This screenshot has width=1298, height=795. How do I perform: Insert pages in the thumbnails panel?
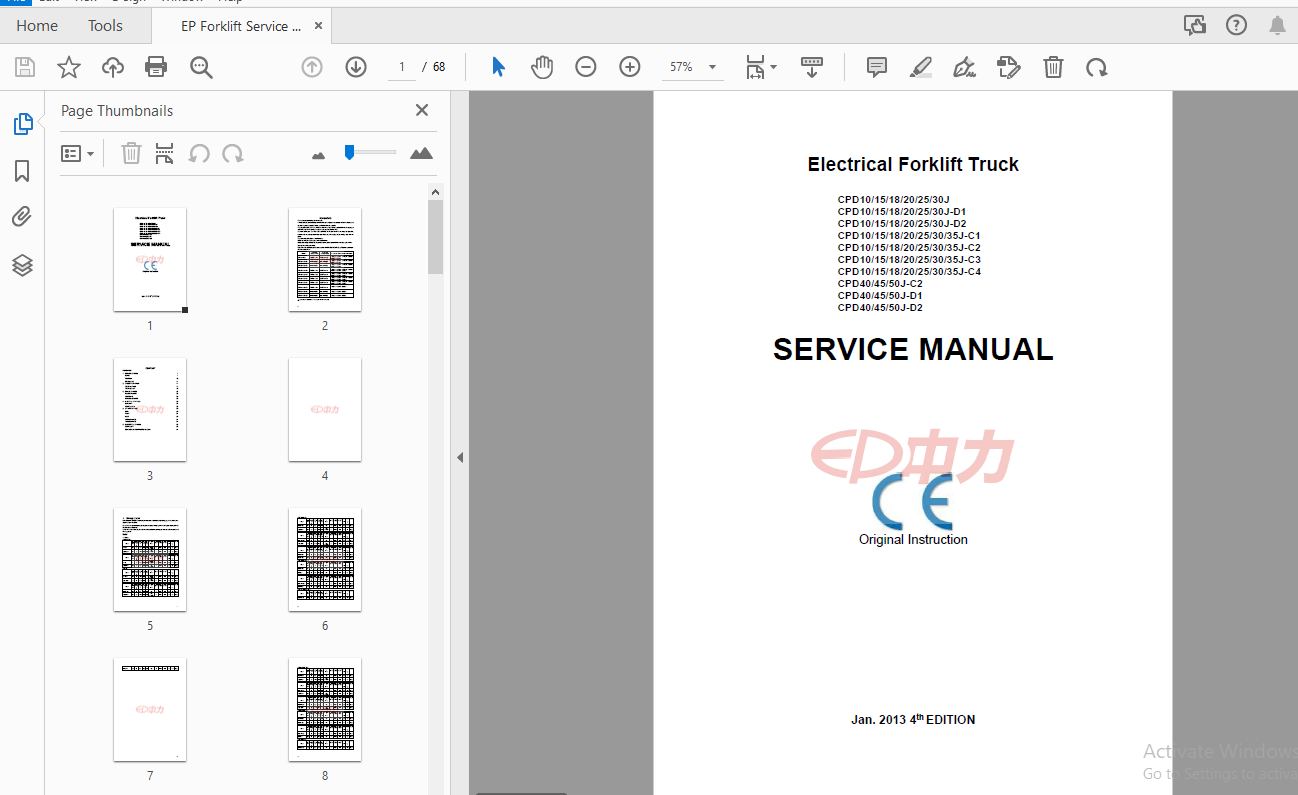[165, 153]
